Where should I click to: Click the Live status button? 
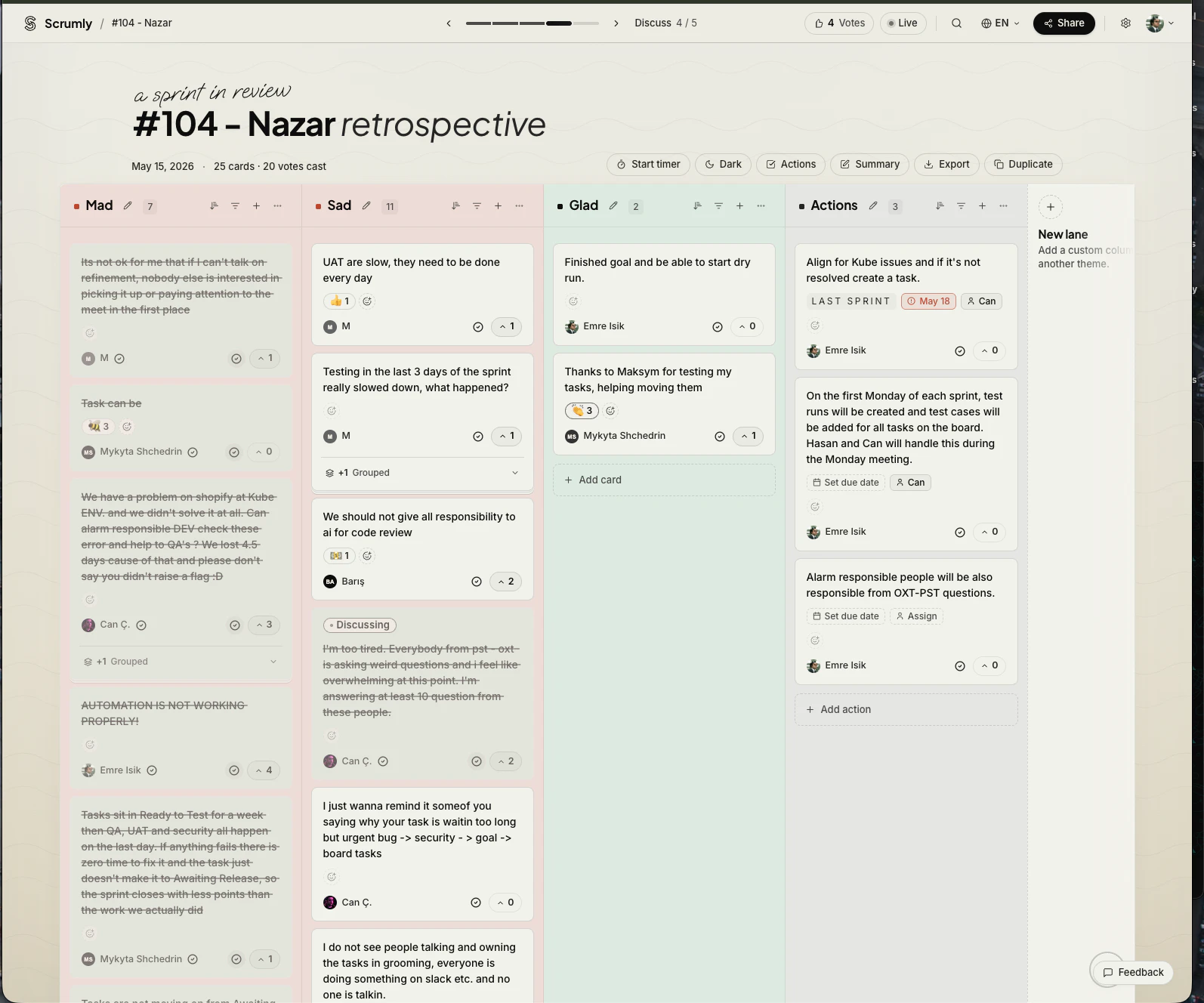click(903, 23)
